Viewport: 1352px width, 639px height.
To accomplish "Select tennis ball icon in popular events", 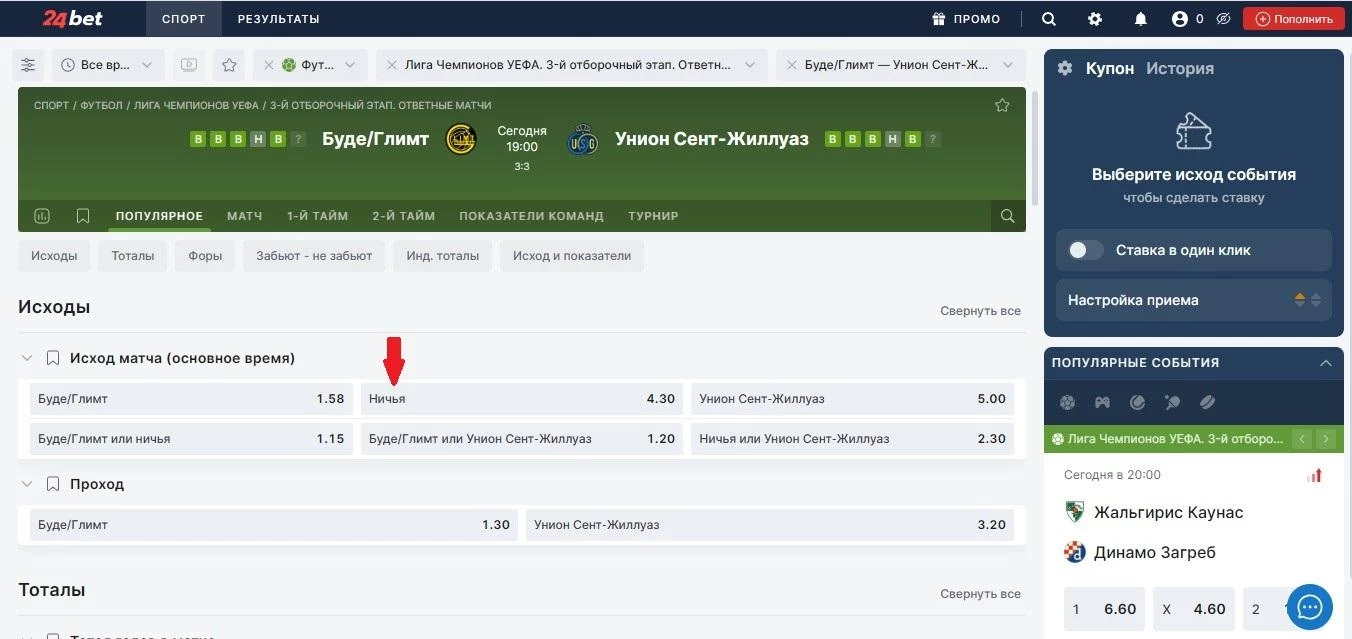I will tap(1137, 402).
